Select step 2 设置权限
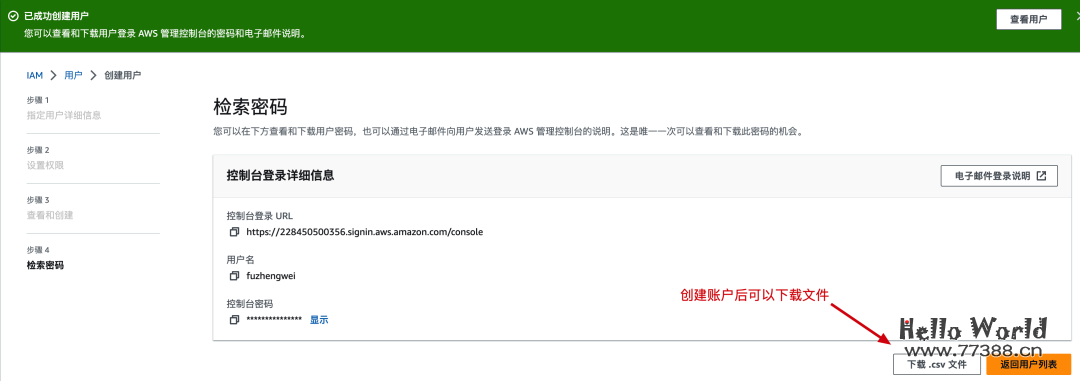The width and height of the screenshot is (1080, 381). tap(45, 165)
